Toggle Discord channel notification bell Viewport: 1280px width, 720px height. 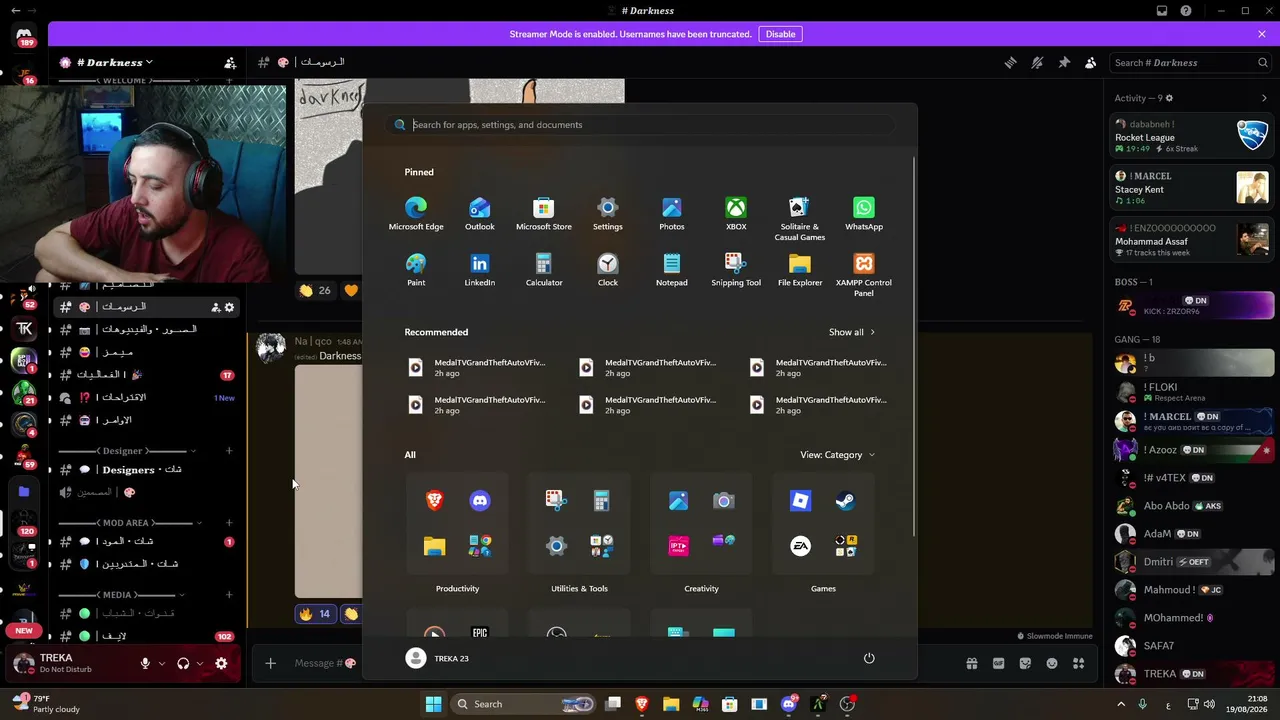click(1037, 62)
